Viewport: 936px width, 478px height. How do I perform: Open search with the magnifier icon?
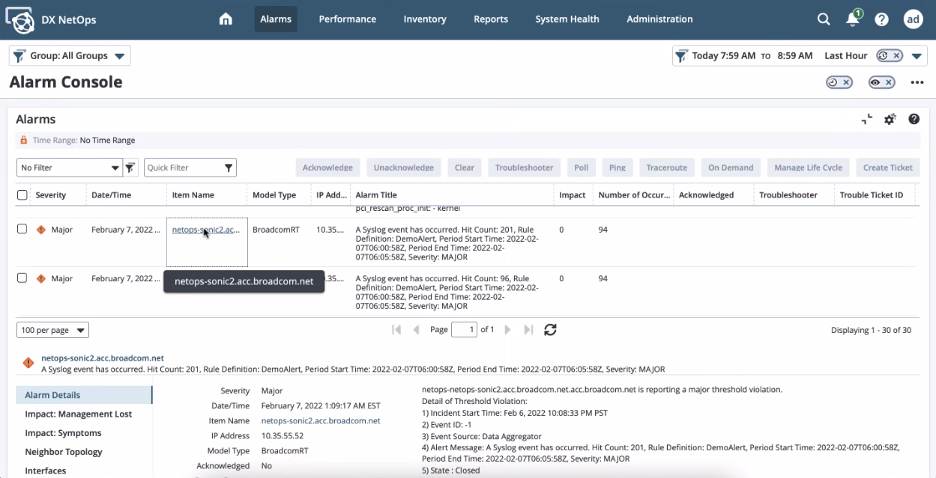(823, 19)
